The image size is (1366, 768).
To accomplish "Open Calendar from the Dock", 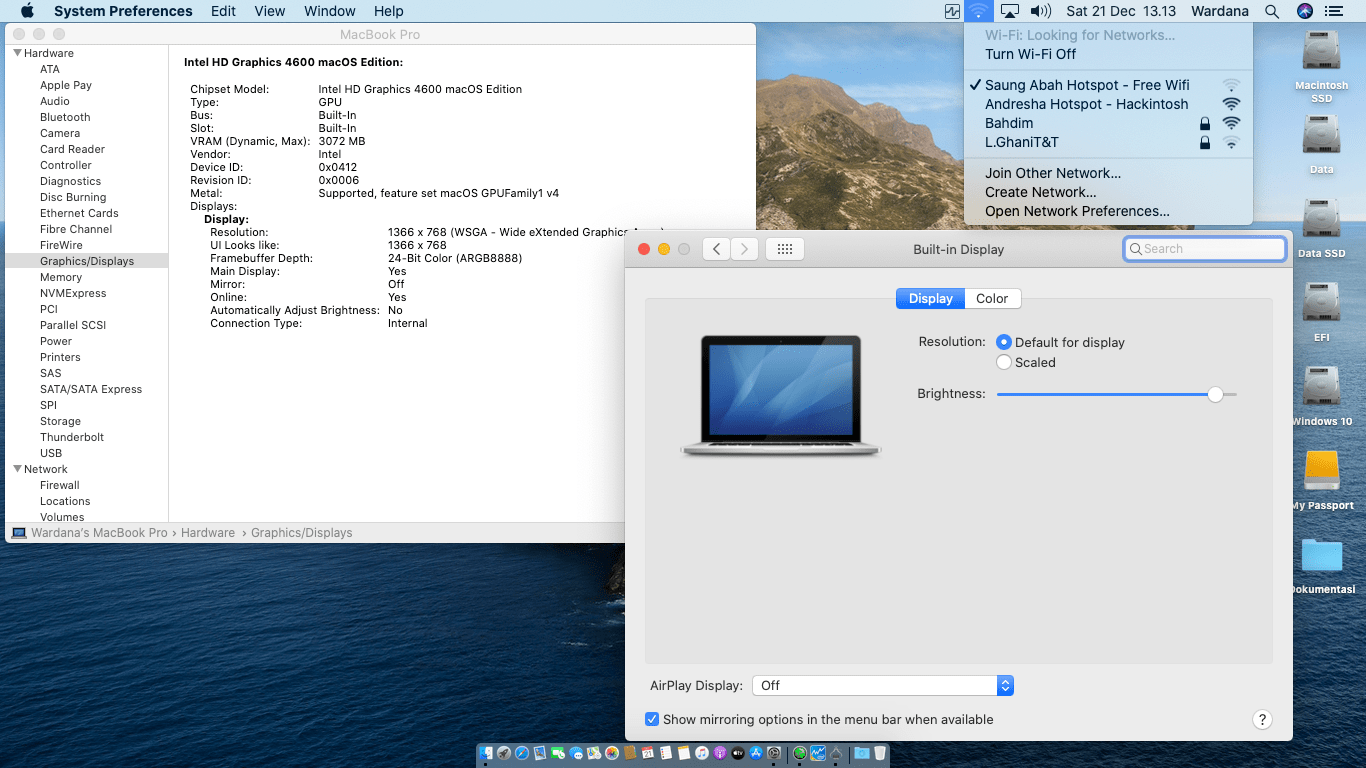I will (x=648, y=753).
